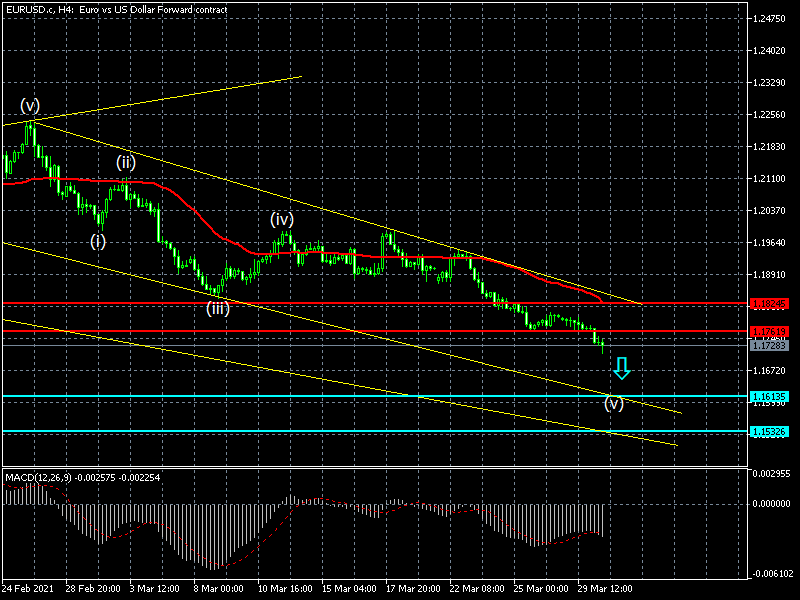Select the wave (iv) label
The height and width of the screenshot is (600, 800).
click(x=281, y=219)
